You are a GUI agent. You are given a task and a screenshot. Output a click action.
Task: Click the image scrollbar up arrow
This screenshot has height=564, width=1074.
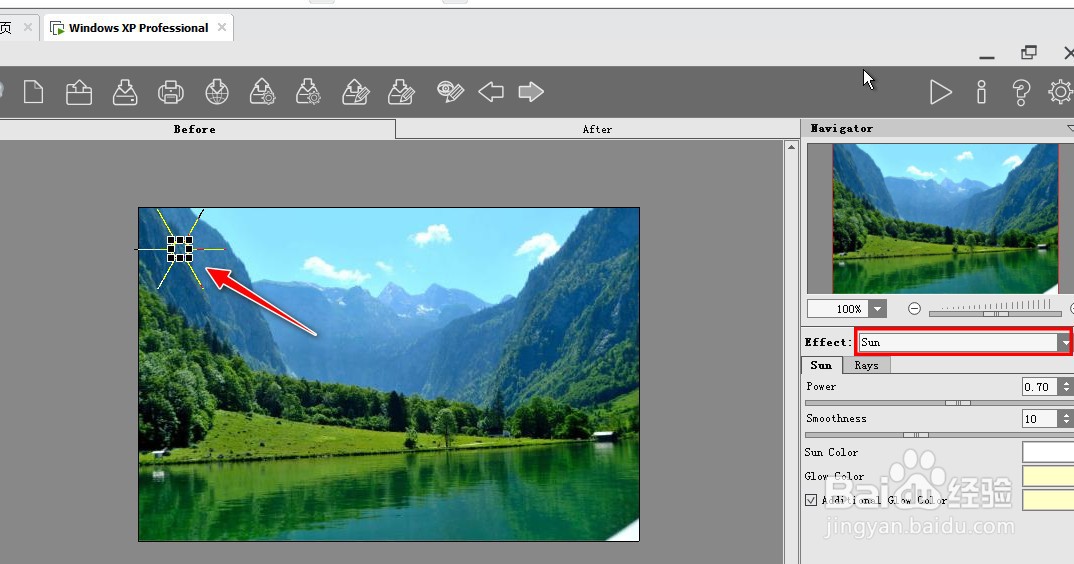pos(791,147)
